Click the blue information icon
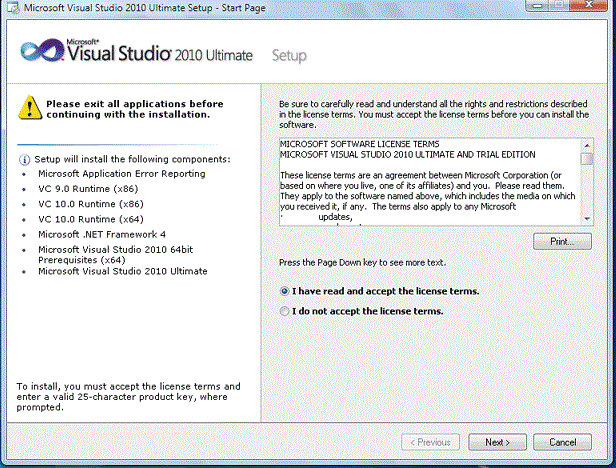This screenshot has width=616, height=468. click(24, 160)
